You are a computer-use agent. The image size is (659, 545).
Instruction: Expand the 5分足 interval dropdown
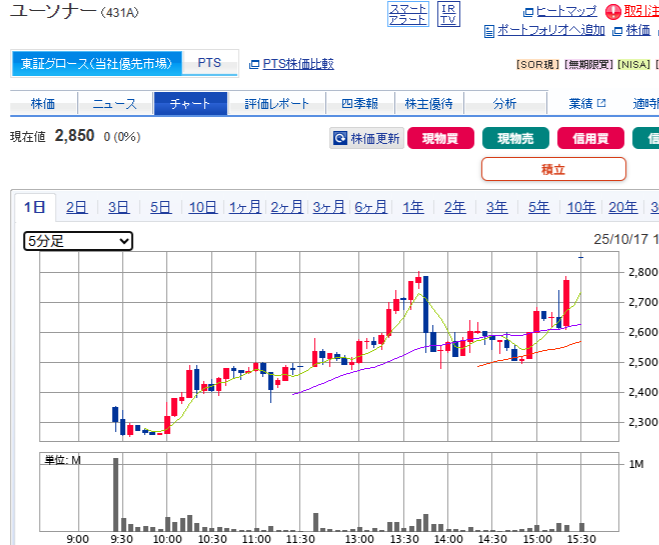(x=78, y=241)
